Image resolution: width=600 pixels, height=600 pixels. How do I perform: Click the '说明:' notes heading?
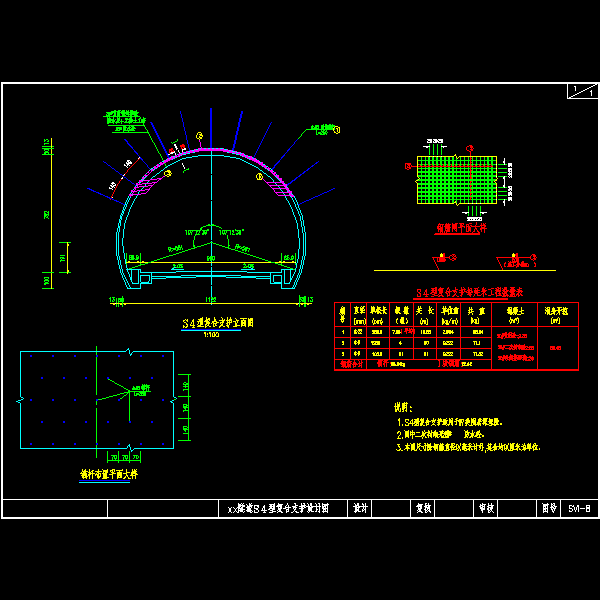coord(404,408)
